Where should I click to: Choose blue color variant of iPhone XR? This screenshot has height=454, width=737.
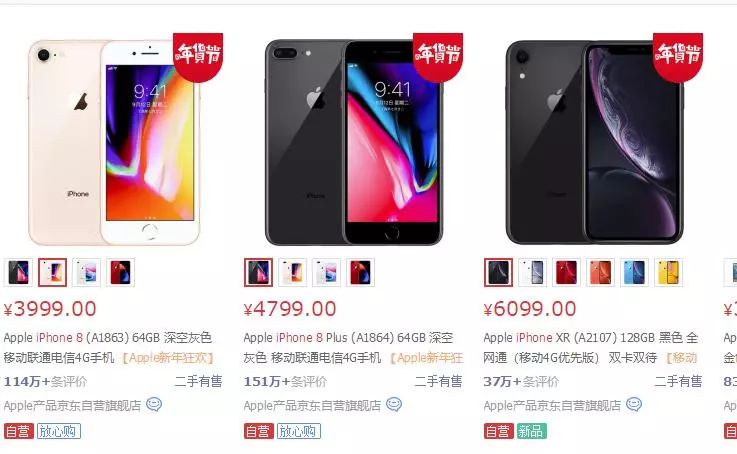tap(635, 273)
